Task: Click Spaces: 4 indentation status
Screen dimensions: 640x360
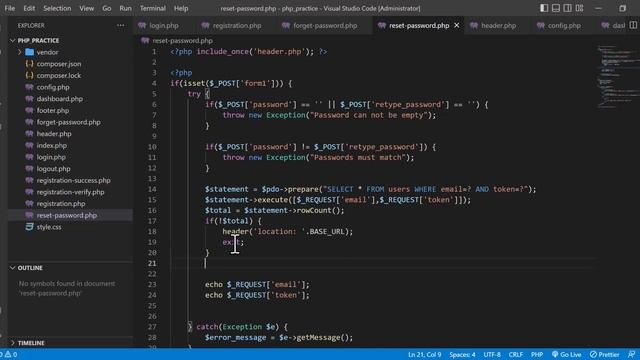Action: point(462,354)
